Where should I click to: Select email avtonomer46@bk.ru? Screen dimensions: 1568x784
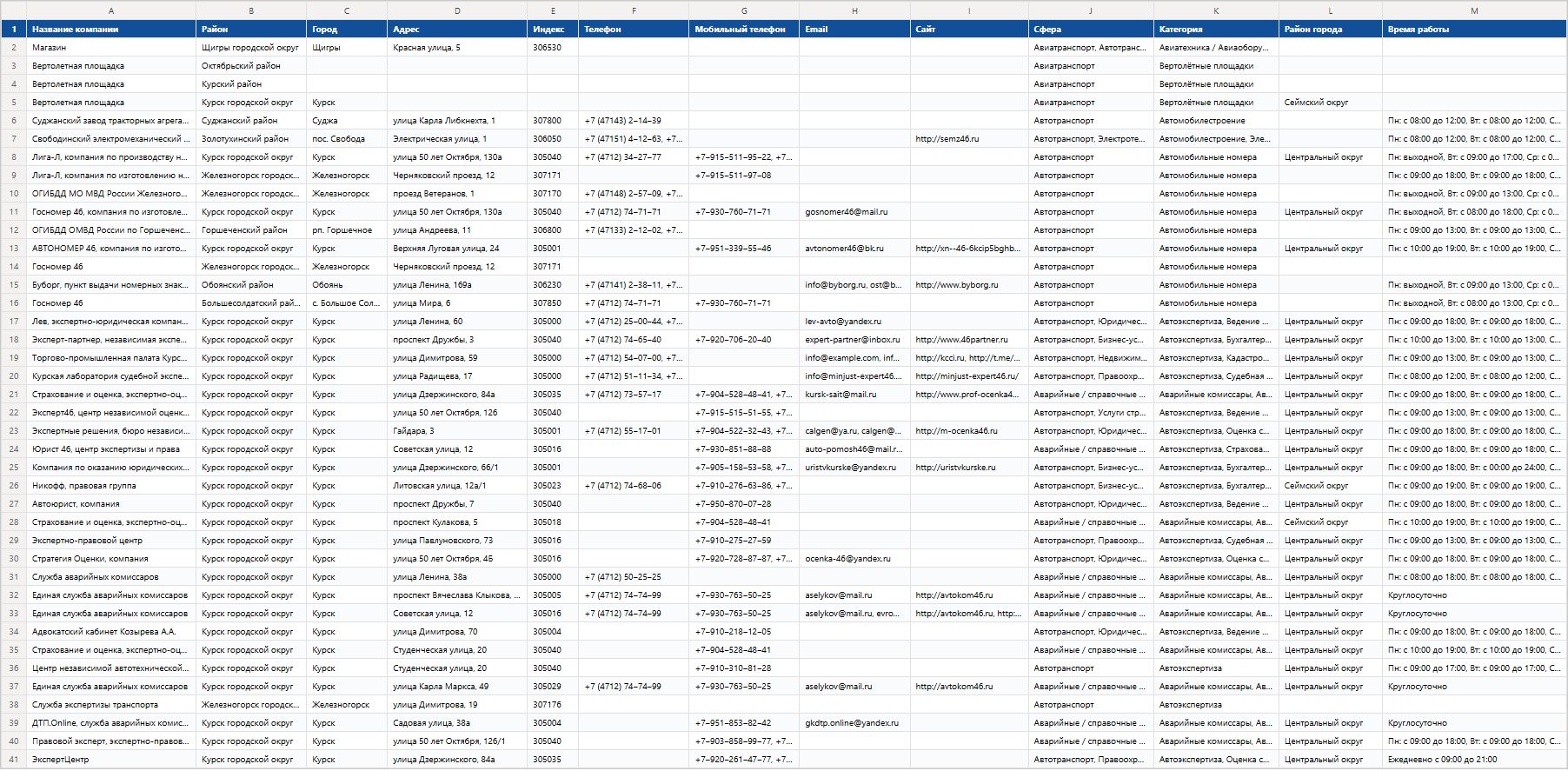point(854,249)
